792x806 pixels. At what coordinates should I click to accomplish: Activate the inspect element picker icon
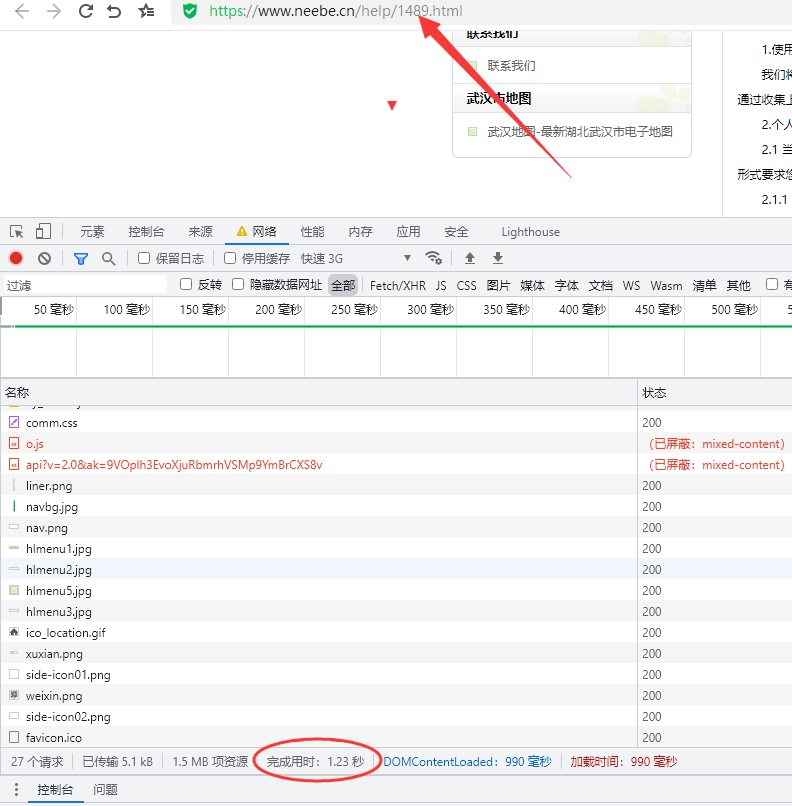16,231
